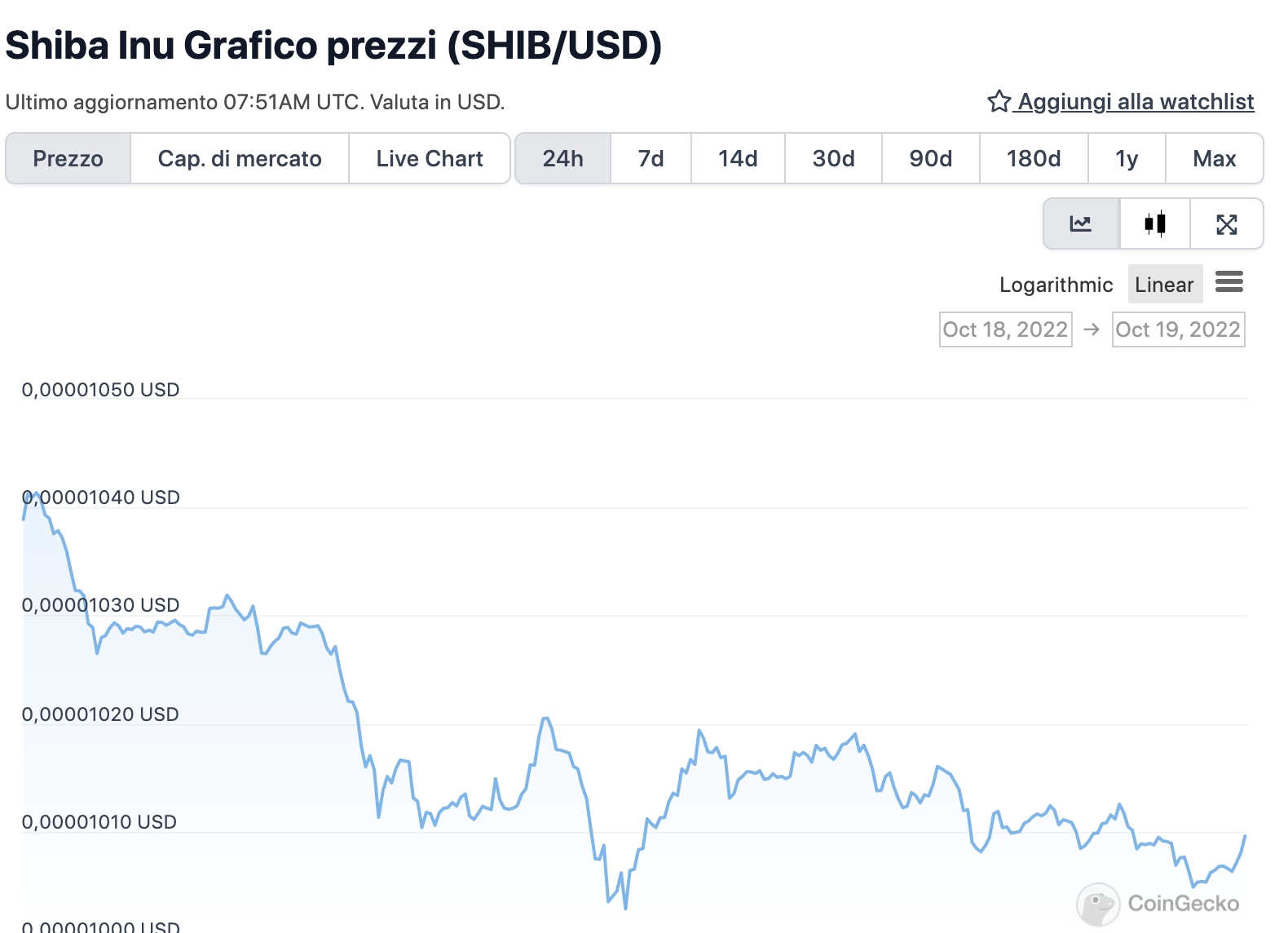Choose the 1y time range
The height and width of the screenshot is (933, 1288).
tap(1127, 158)
